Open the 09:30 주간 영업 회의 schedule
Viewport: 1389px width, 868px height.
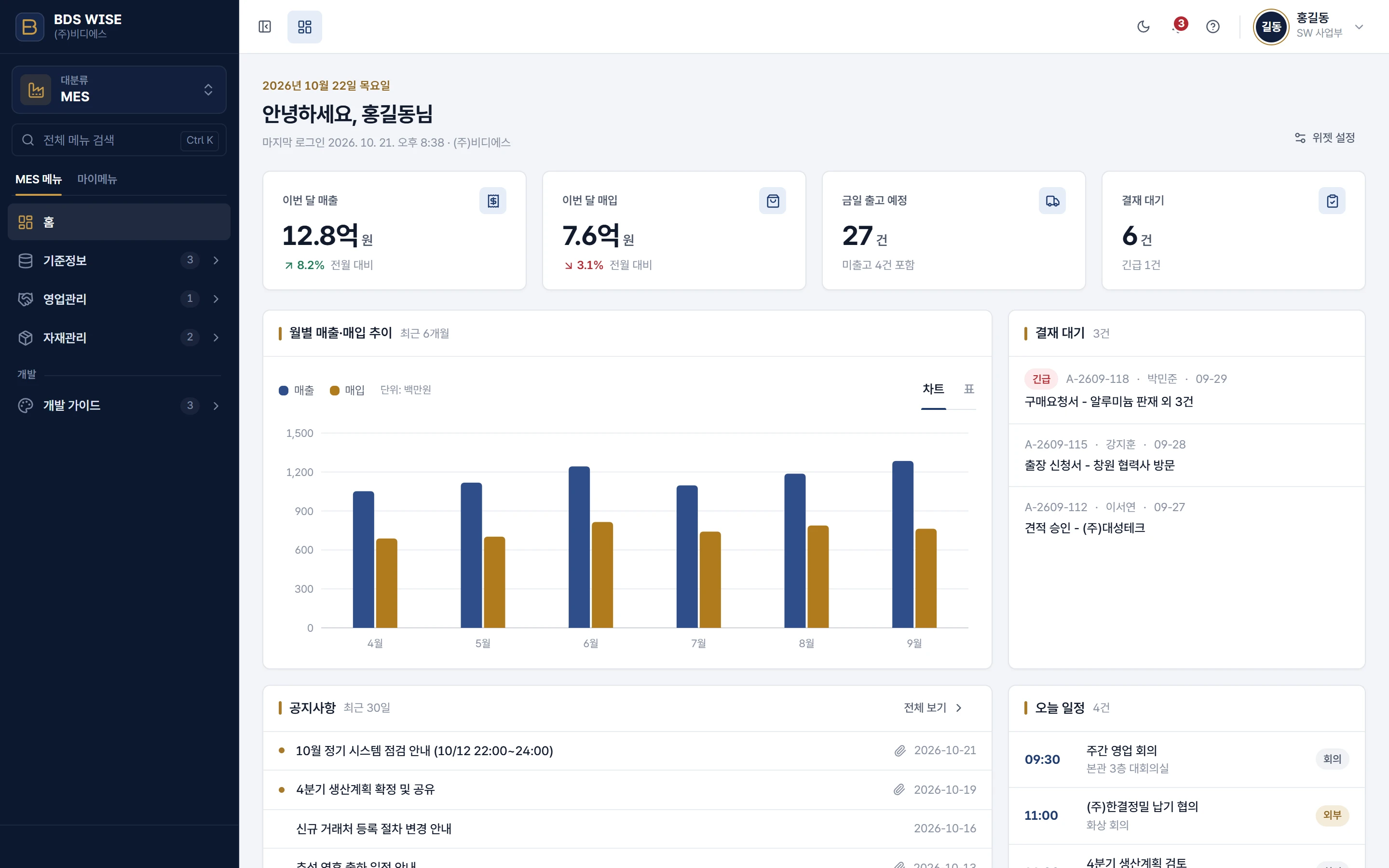click(x=1186, y=759)
